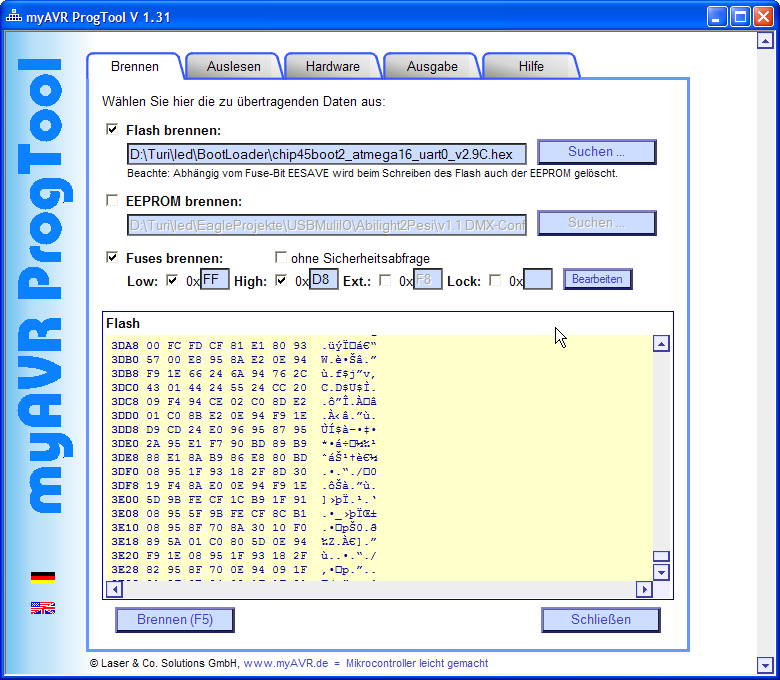Enable the EEPROM brennen checkbox
The height and width of the screenshot is (680, 780).
point(112,200)
